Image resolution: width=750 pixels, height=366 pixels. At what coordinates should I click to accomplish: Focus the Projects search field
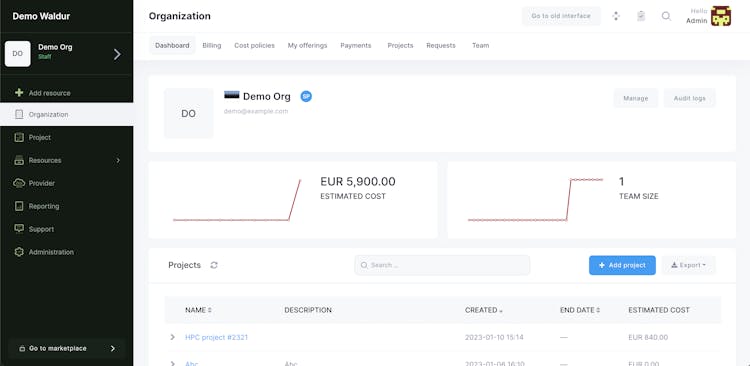click(442, 265)
